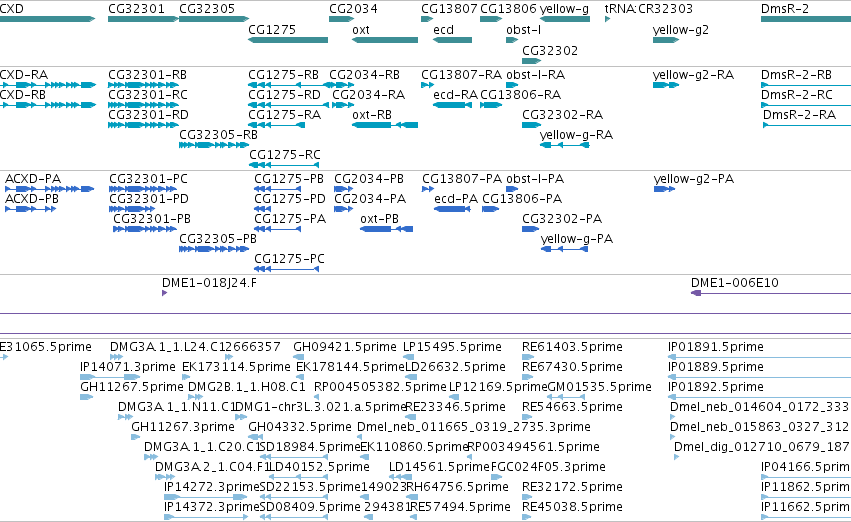851x522 pixels.
Task: Open EST GH09421.5prime label
Action: pos(345,347)
